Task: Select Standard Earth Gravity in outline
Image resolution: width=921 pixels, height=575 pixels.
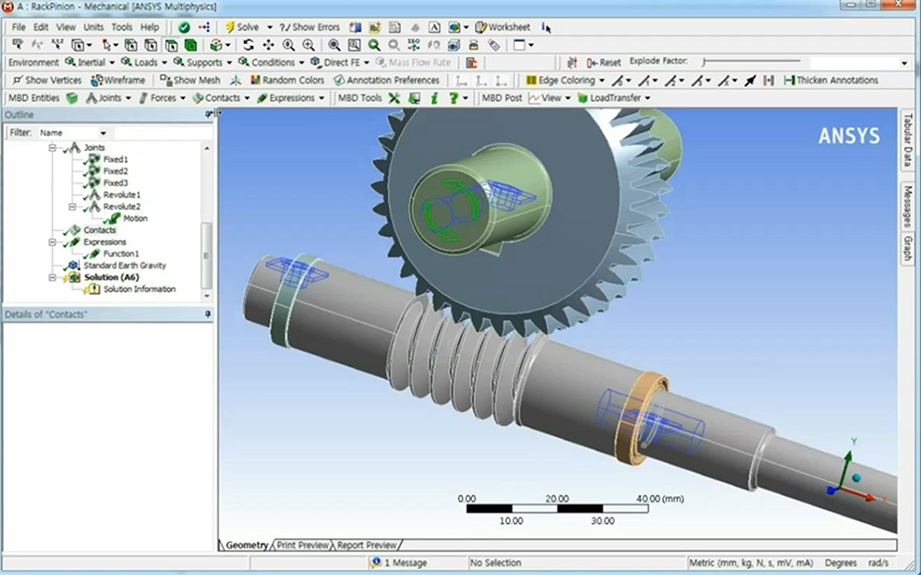Action: coord(125,265)
